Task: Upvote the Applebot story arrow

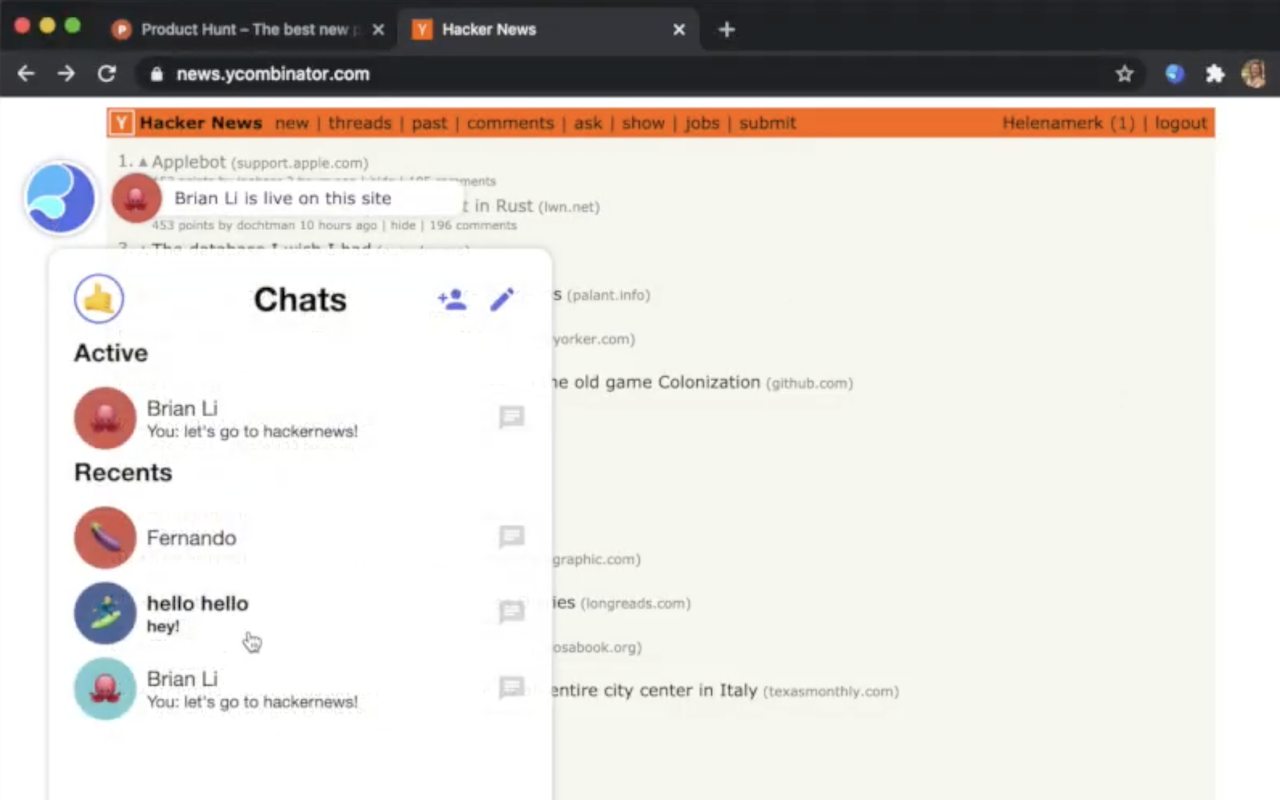Action: [x=143, y=162]
